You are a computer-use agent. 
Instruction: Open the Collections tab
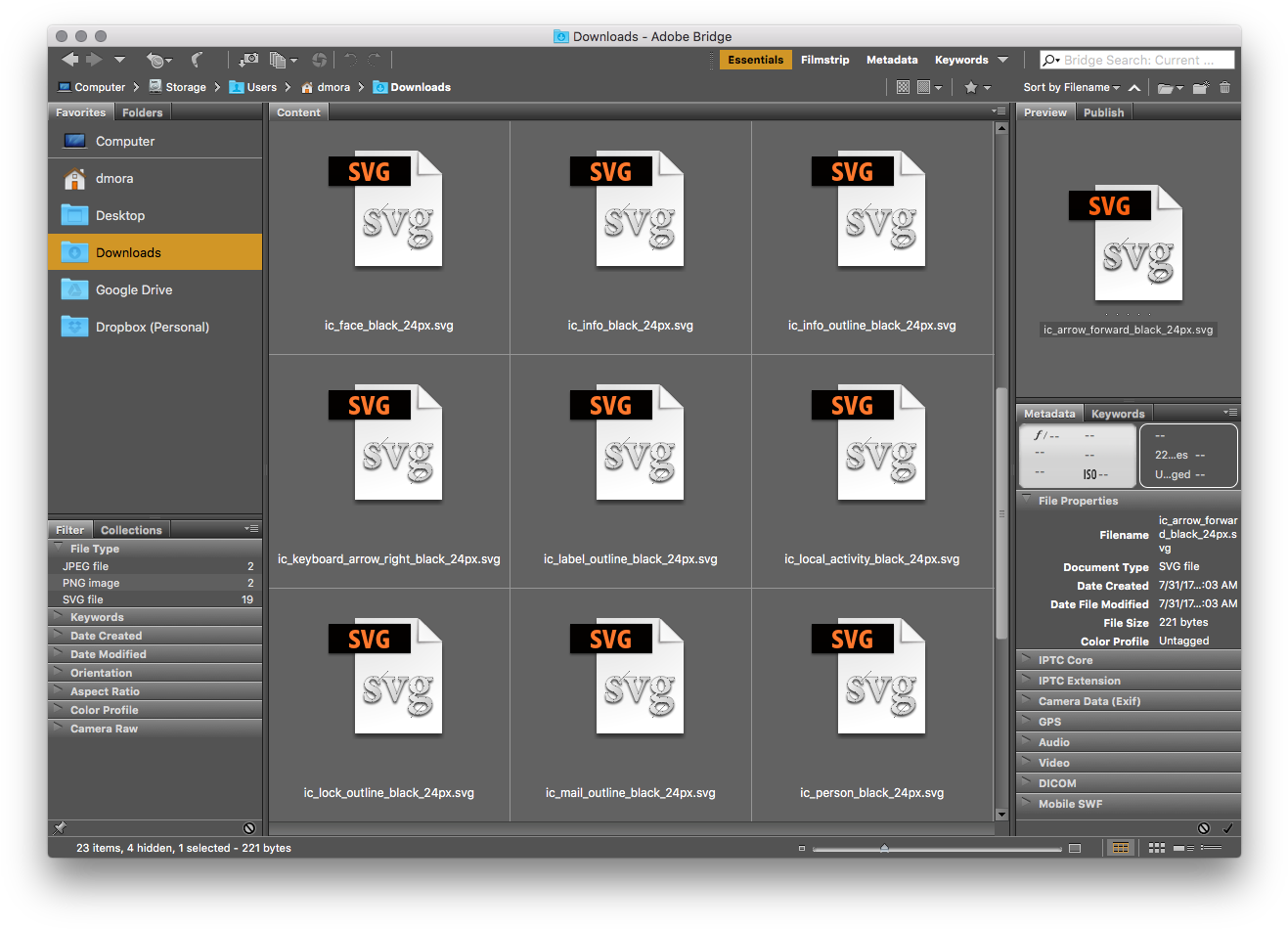click(x=131, y=530)
